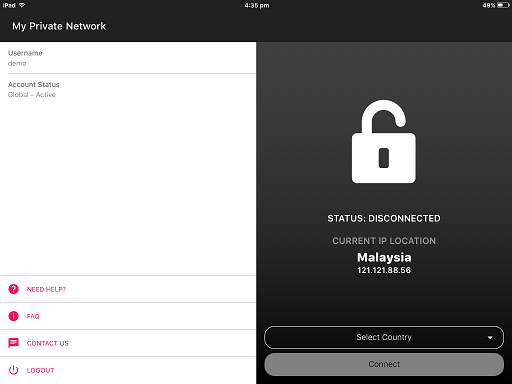
Task: Tap the open padlock status icon
Action: (x=384, y=141)
